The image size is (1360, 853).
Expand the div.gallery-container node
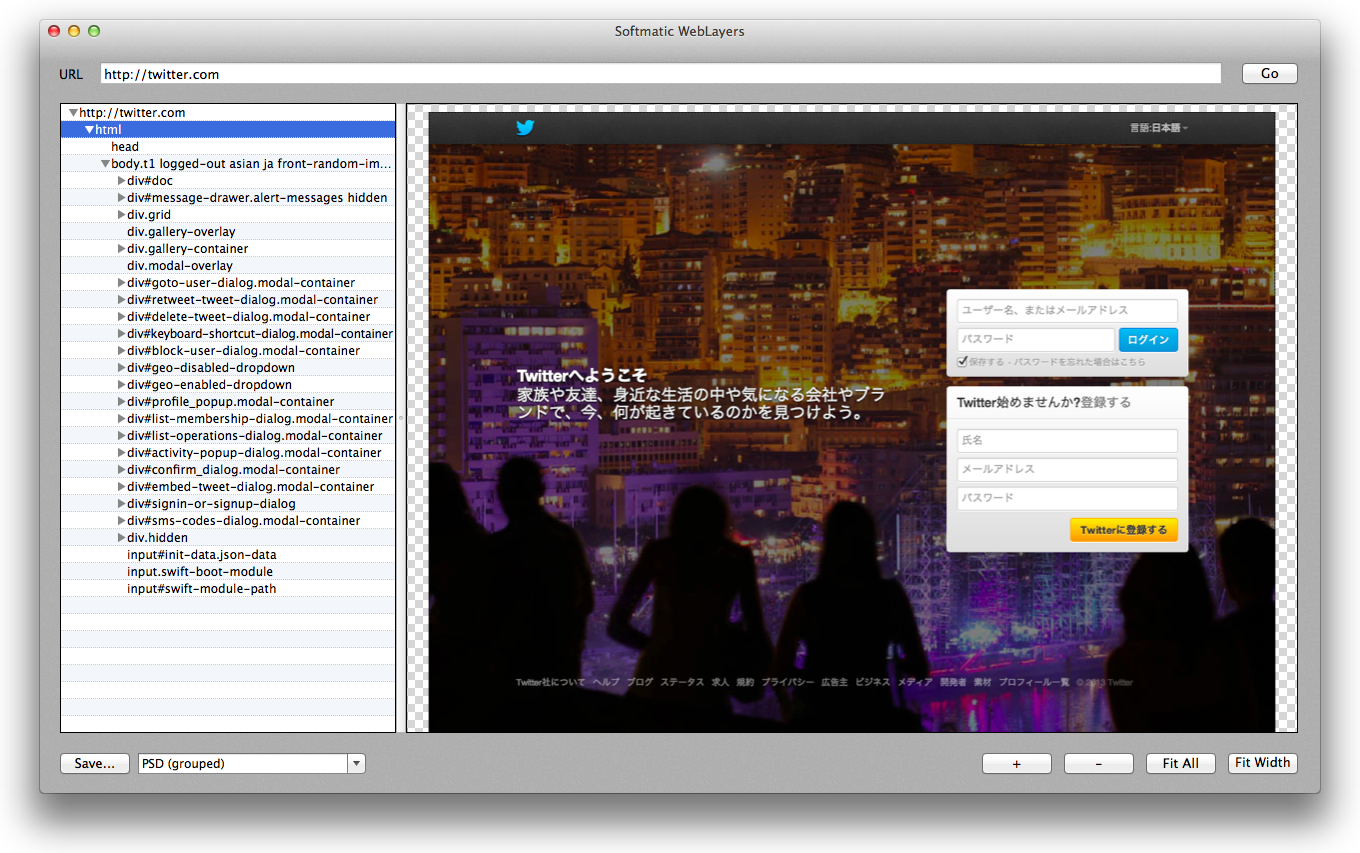tap(121, 249)
